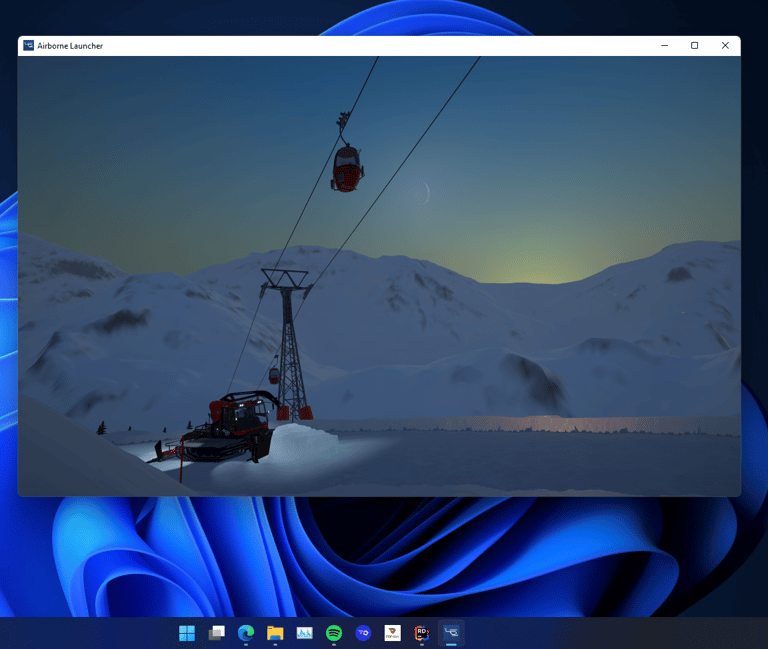Image resolution: width=768 pixels, height=649 pixels.
Task: Open the blue round TD app icon
Action: tap(363, 633)
